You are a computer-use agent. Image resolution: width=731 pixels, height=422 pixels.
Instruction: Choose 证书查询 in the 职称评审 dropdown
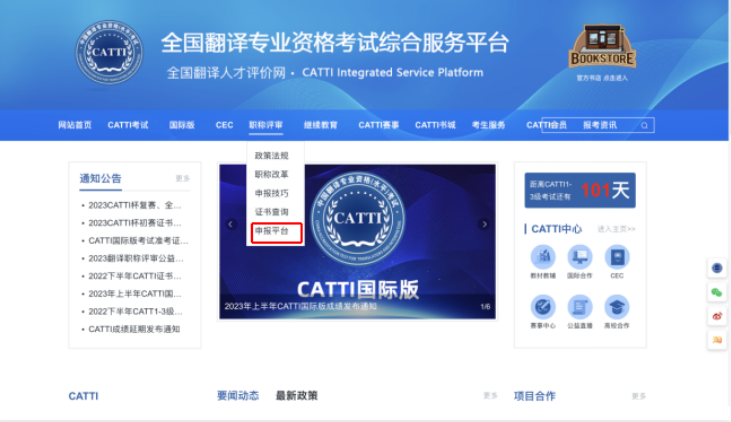[271, 212]
